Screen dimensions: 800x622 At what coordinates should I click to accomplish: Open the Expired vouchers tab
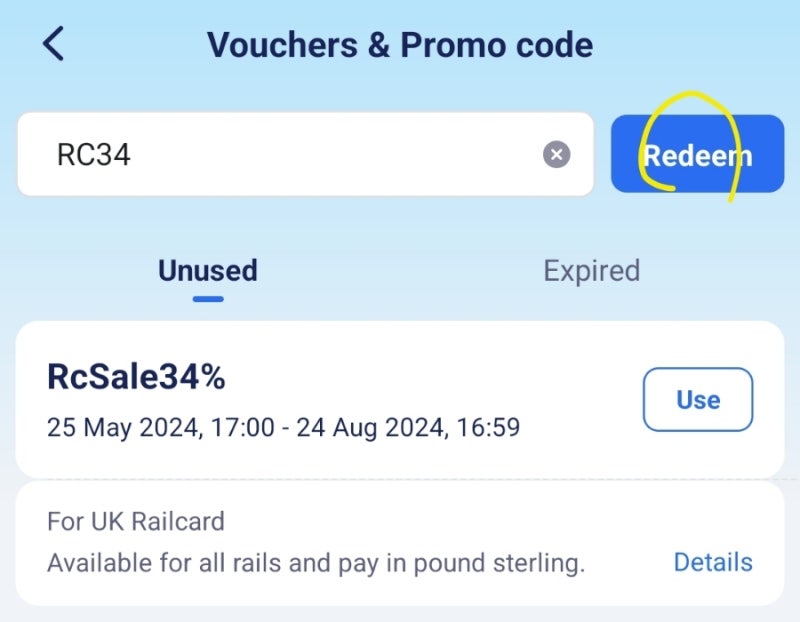click(x=591, y=270)
